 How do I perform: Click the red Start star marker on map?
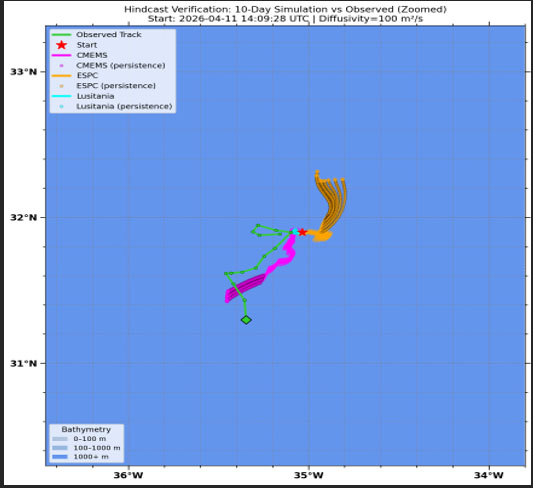coord(302,232)
